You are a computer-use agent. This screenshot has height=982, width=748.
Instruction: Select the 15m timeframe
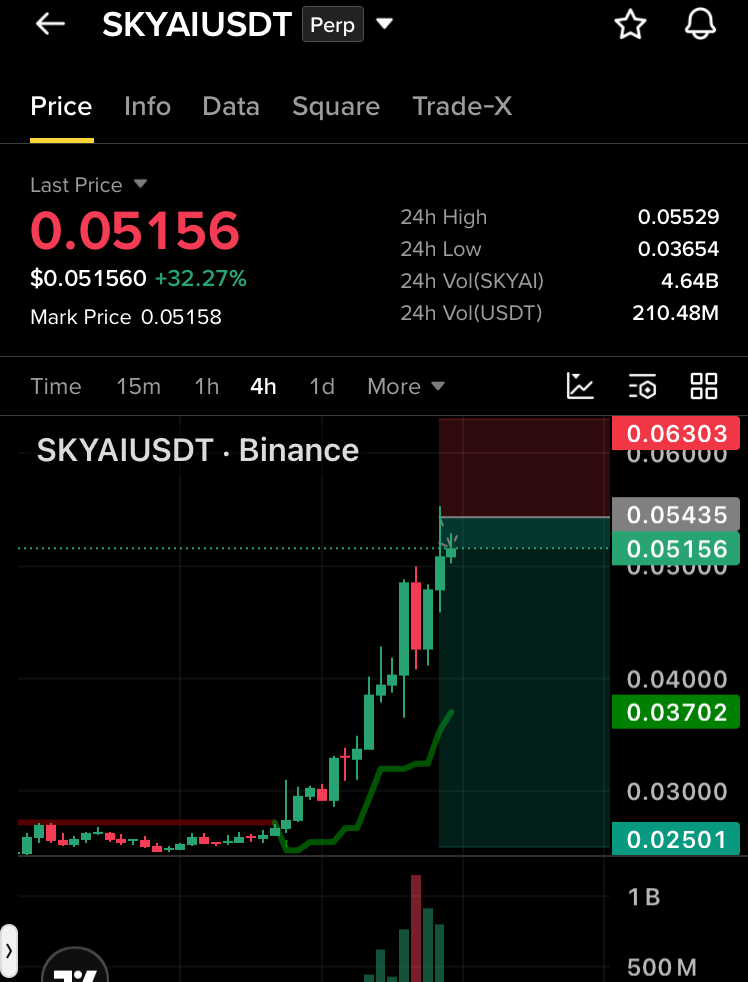[138, 386]
